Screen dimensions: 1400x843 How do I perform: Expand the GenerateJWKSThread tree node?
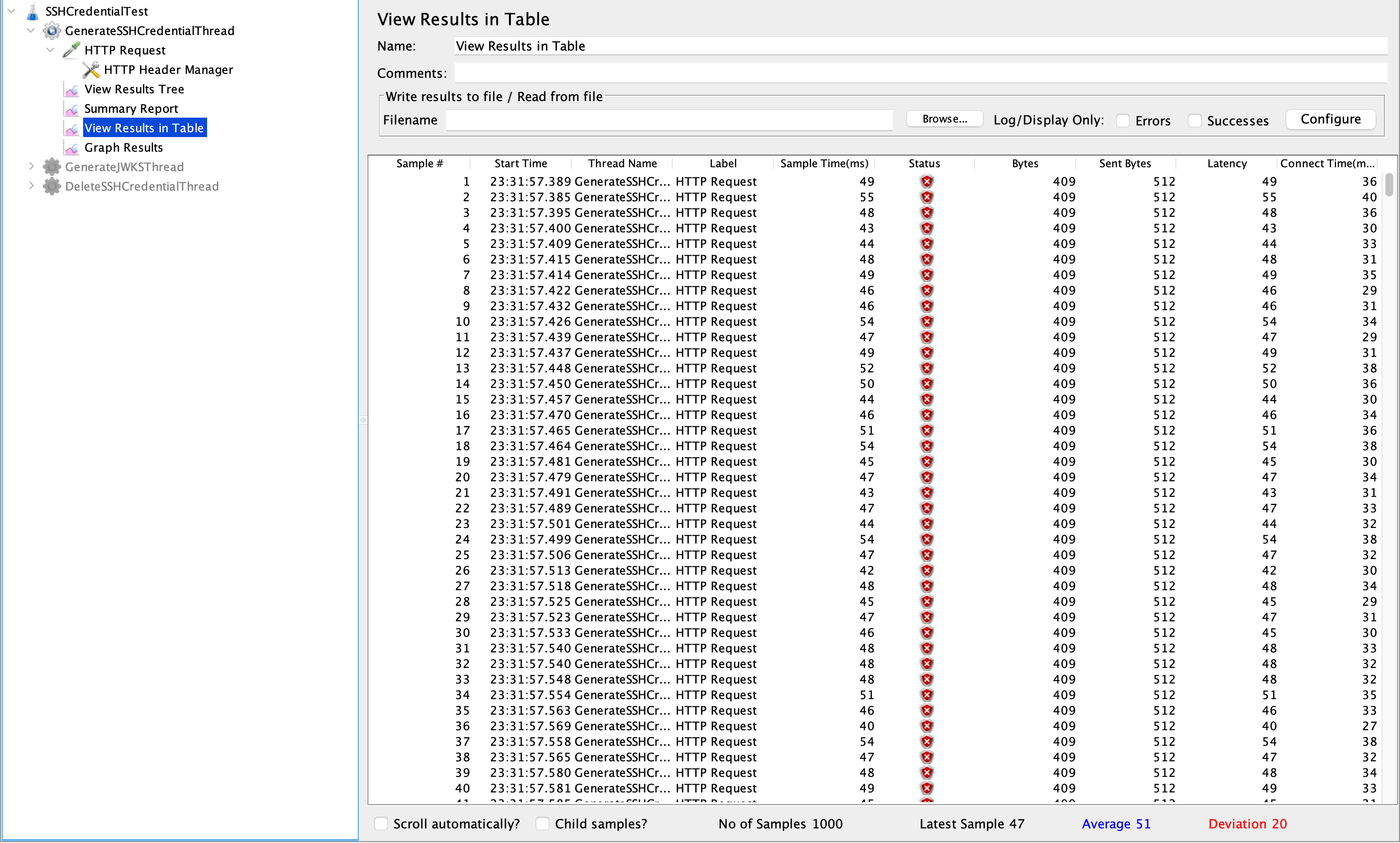coord(32,166)
